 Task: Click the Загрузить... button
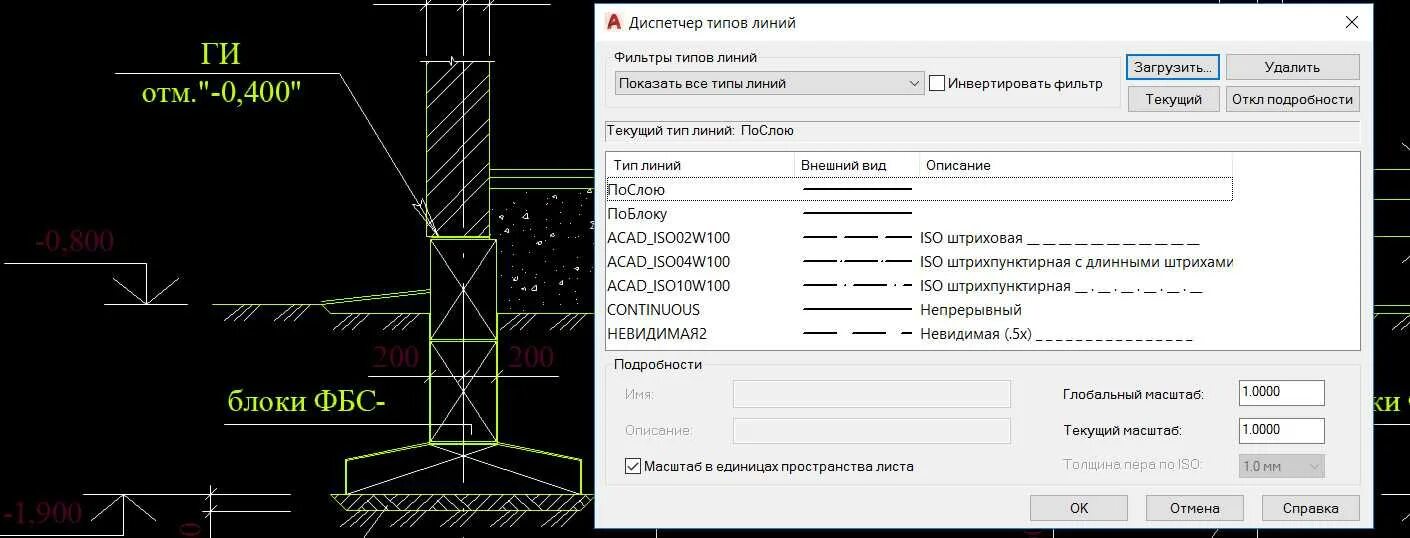point(1173,67)
